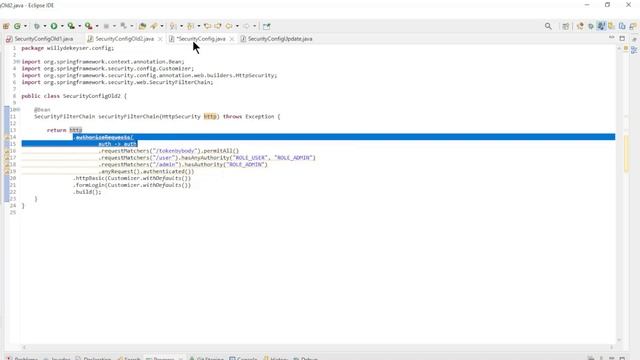Click '.httpBasic(Customizer.withDefaults())' line

132,178
